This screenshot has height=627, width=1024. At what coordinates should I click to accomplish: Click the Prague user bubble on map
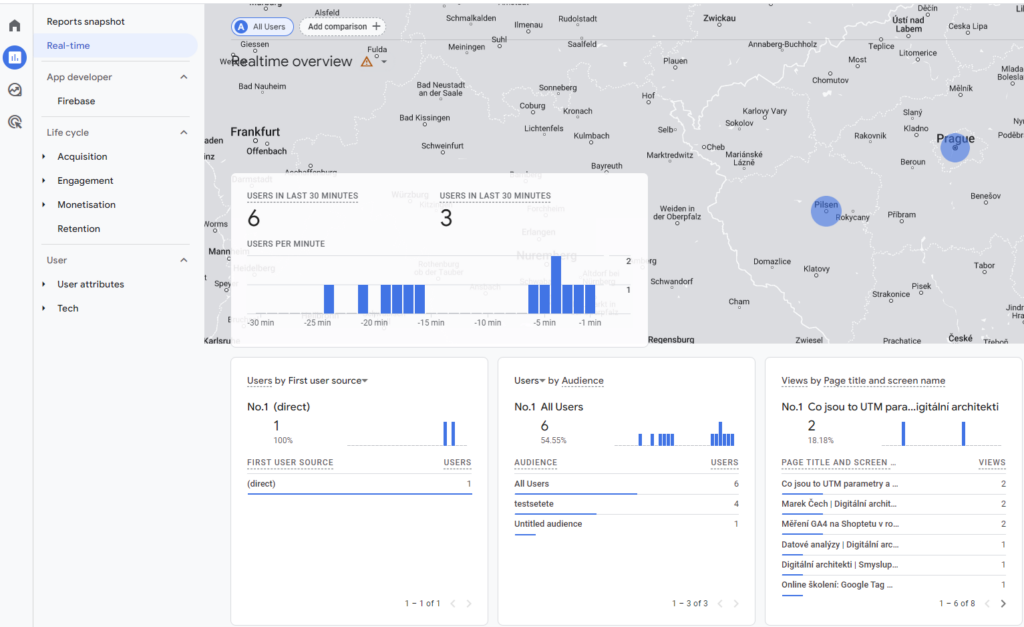955,148
